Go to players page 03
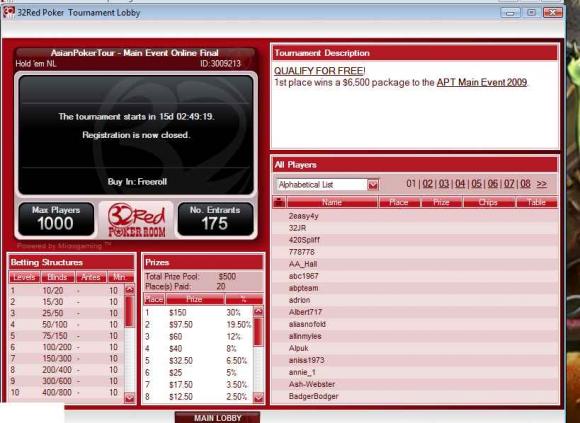This screenshot has height=423, width=580. [444, 184]
